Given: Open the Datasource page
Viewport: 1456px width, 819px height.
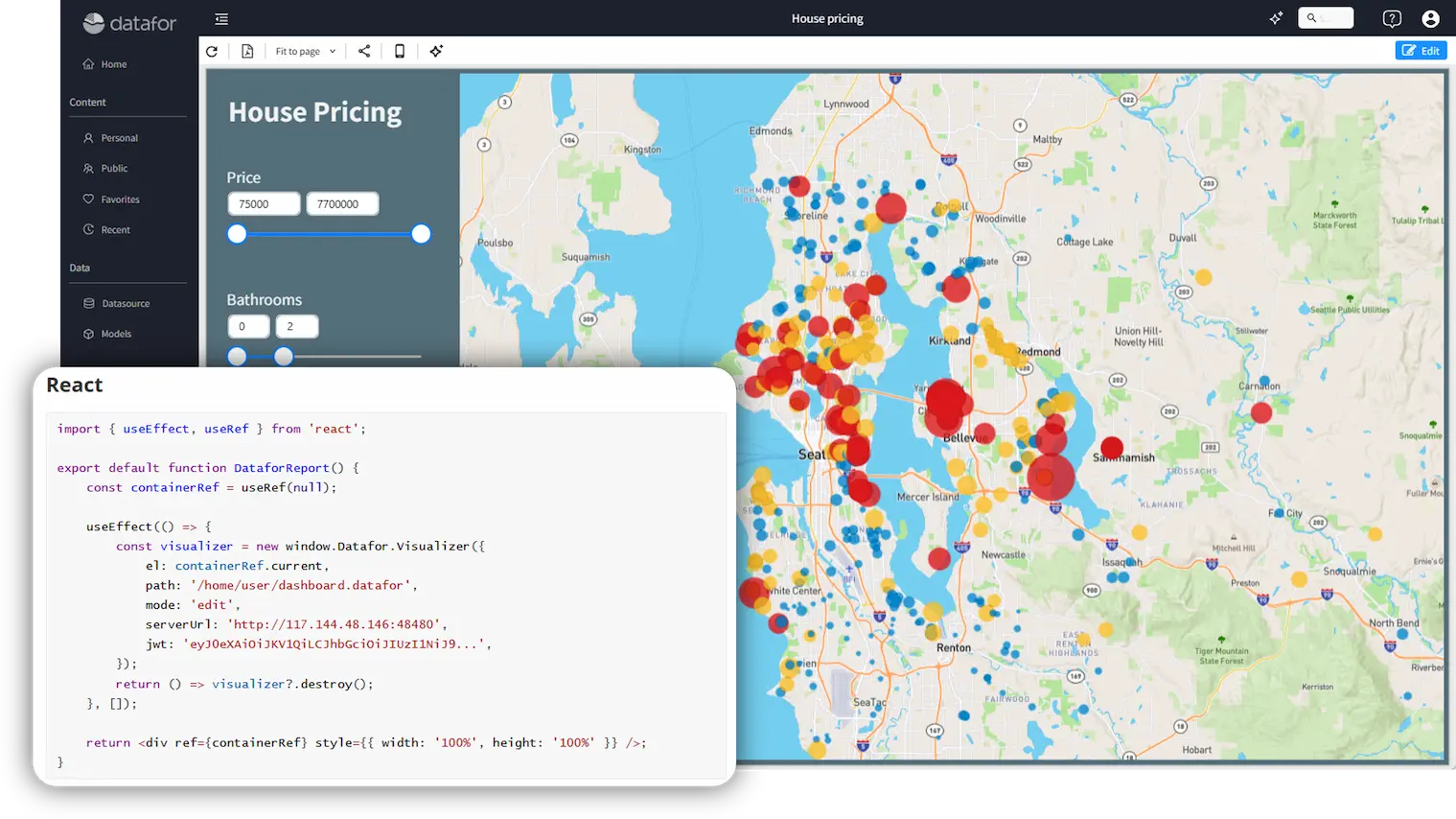Looking at the screenshot, I should [126, 304].
